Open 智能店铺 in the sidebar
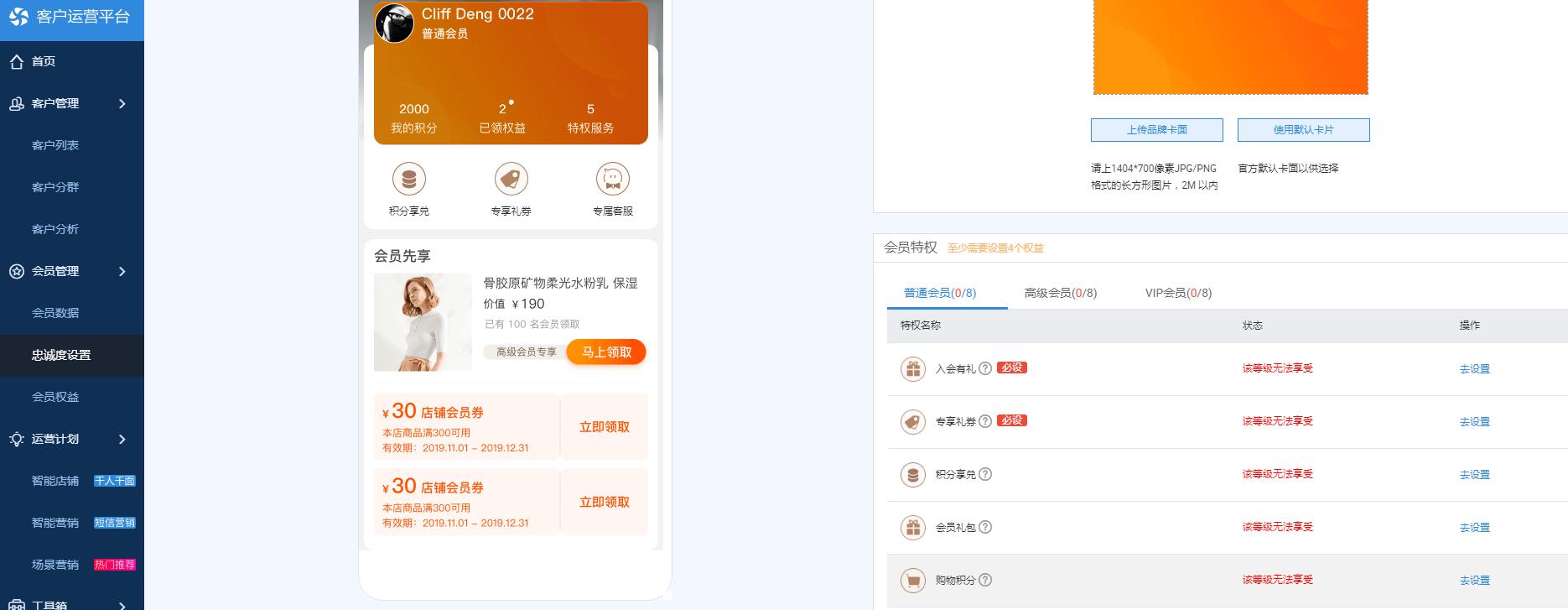This screenshot has height=610, width=1568. (x=55, y=481)
